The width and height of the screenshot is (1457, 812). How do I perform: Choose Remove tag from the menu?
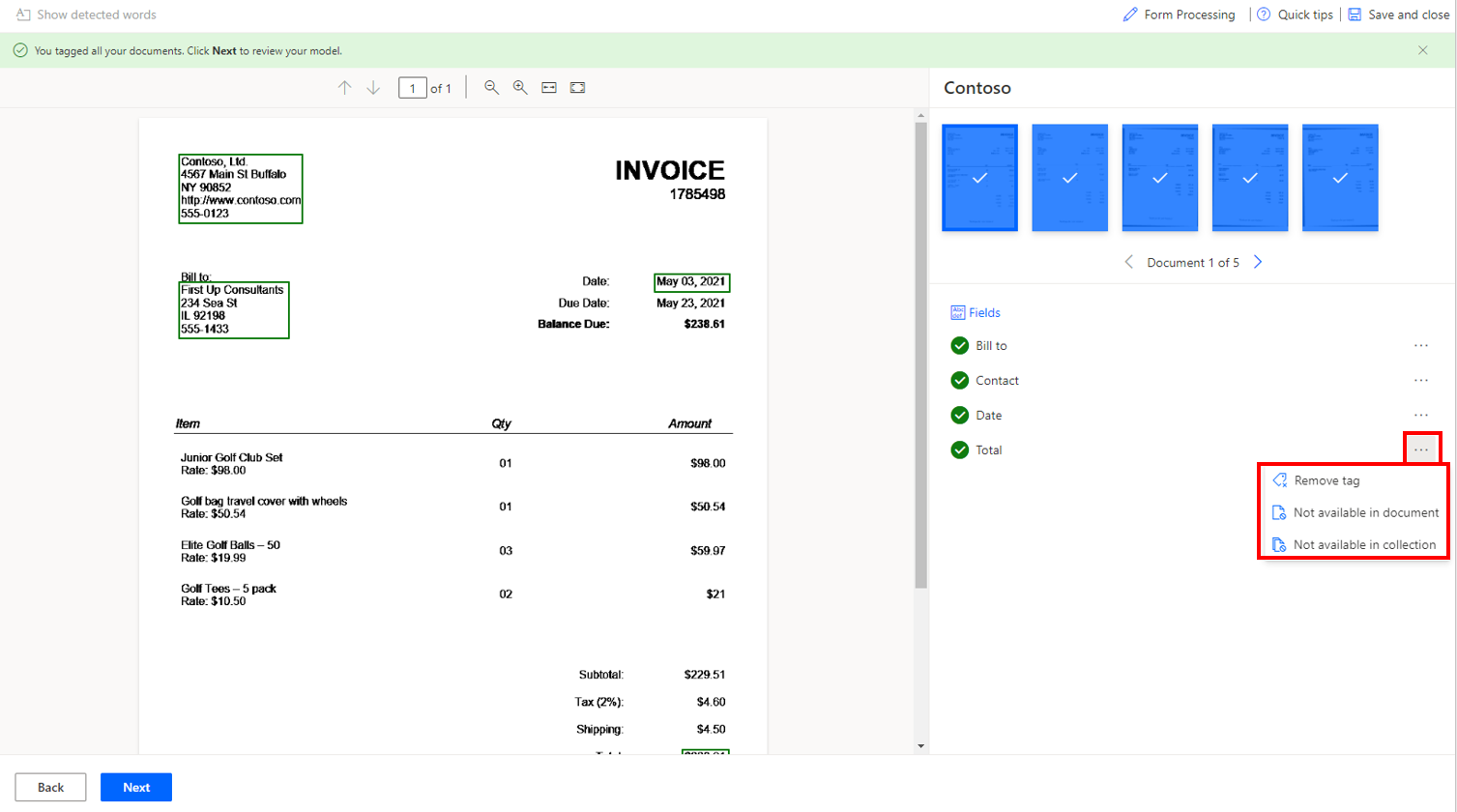(x=1326, y=480)
